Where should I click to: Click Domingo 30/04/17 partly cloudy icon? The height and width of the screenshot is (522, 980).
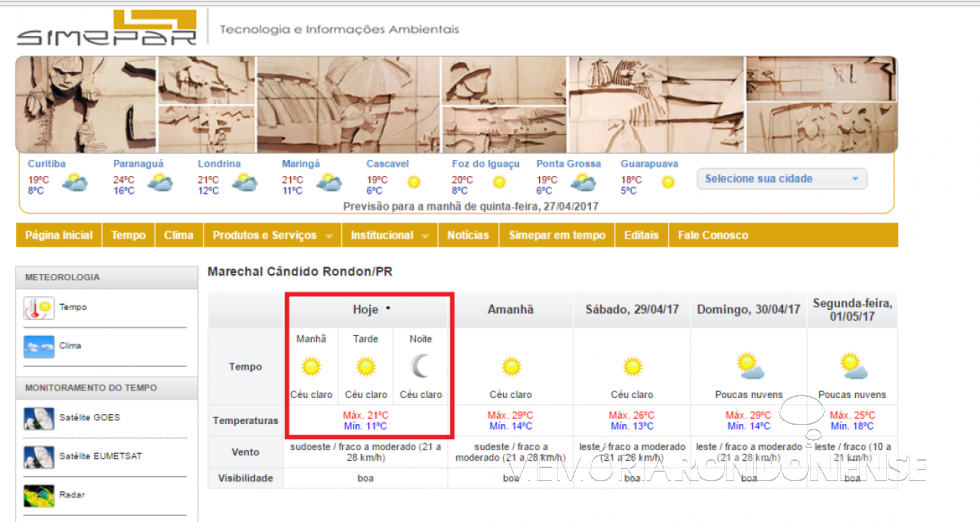[749, 366]
